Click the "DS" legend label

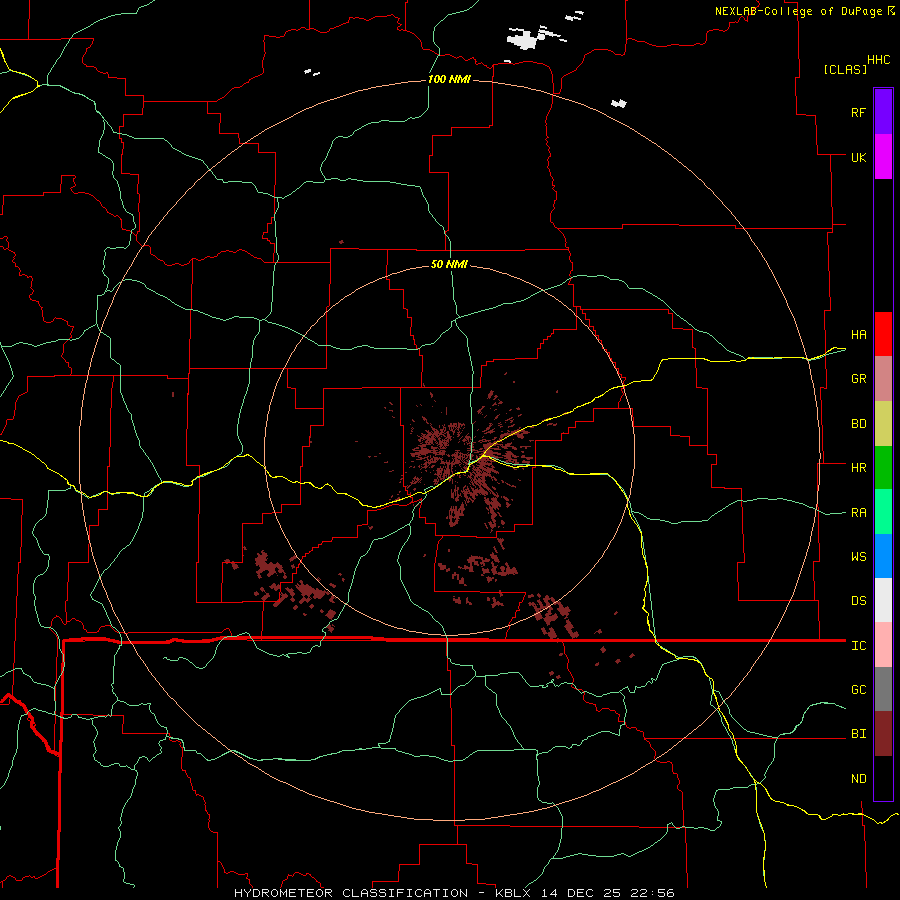click(858, 601)
